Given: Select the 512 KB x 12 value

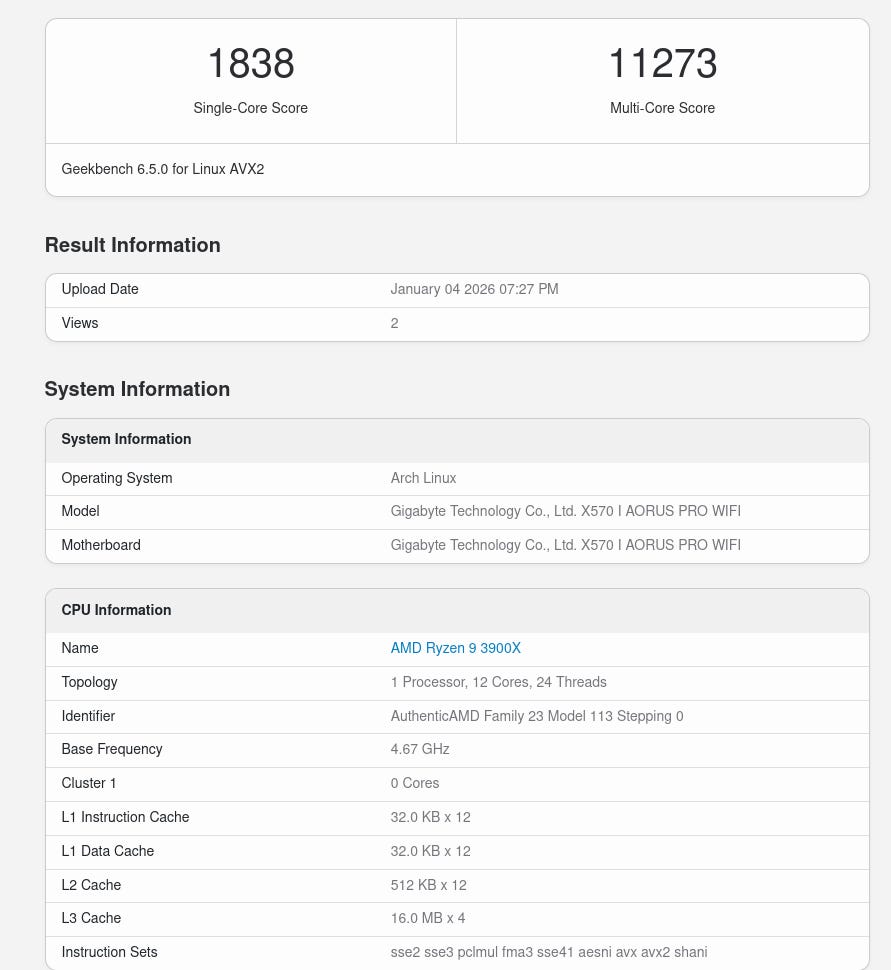Looking at the screenshot, I should click(x=428, y=885).
